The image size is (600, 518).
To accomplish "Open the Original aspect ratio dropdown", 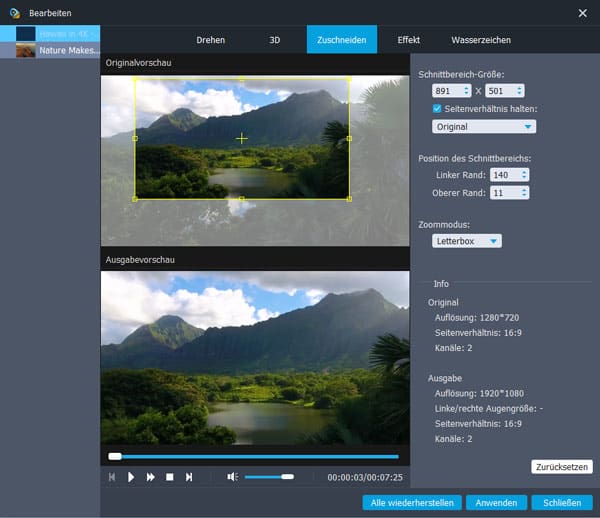I will 484,127.
